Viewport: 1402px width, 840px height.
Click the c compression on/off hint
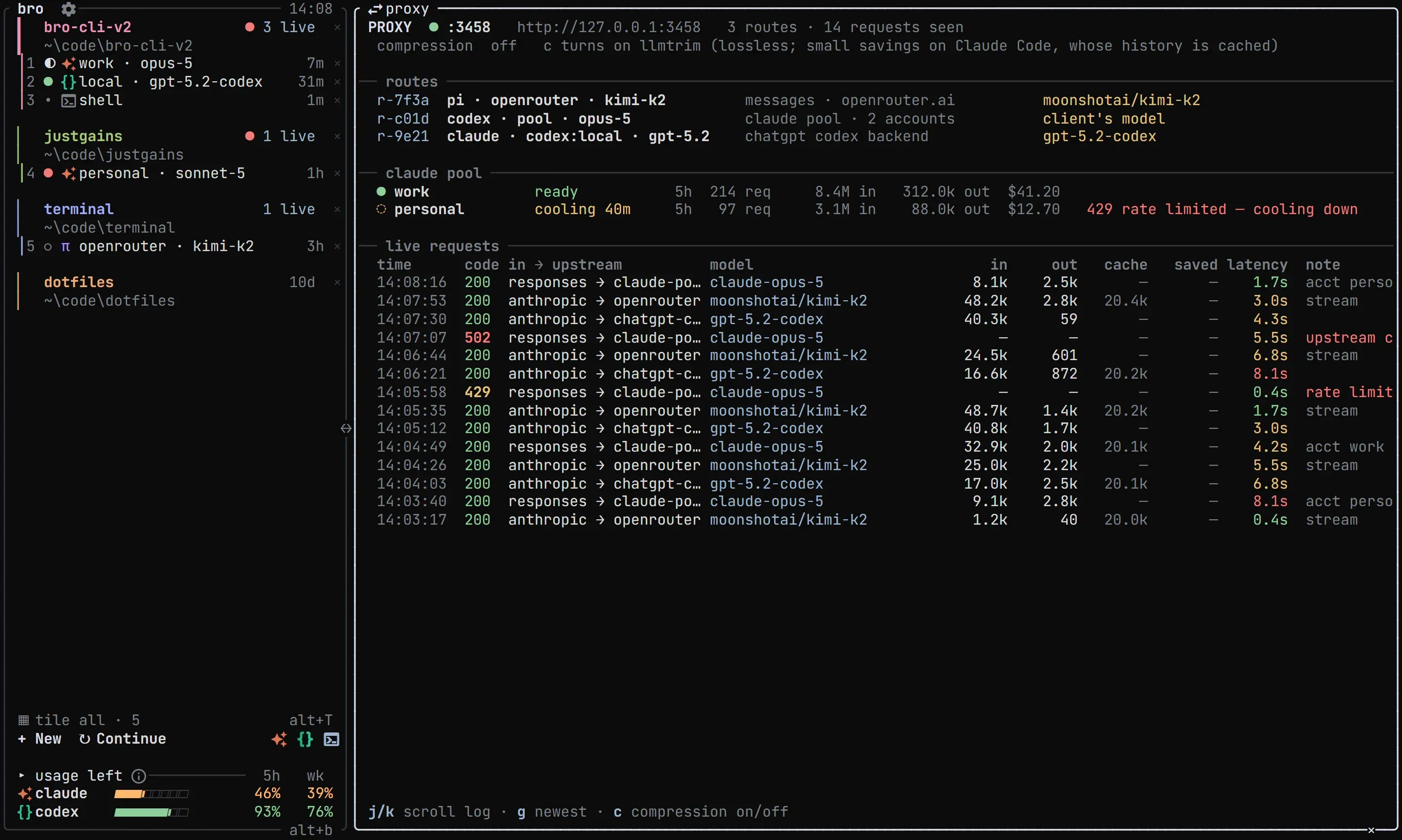pyautogui.click(x=701, y=812)
